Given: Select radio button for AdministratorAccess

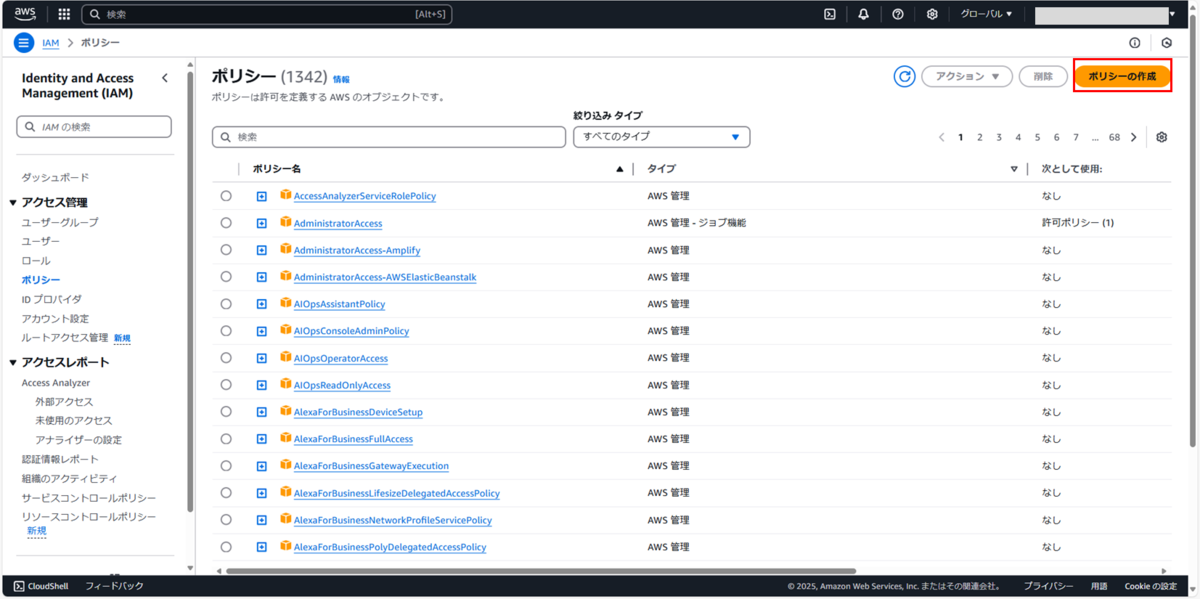Looking at the screenshot, I should pos(226,223).
